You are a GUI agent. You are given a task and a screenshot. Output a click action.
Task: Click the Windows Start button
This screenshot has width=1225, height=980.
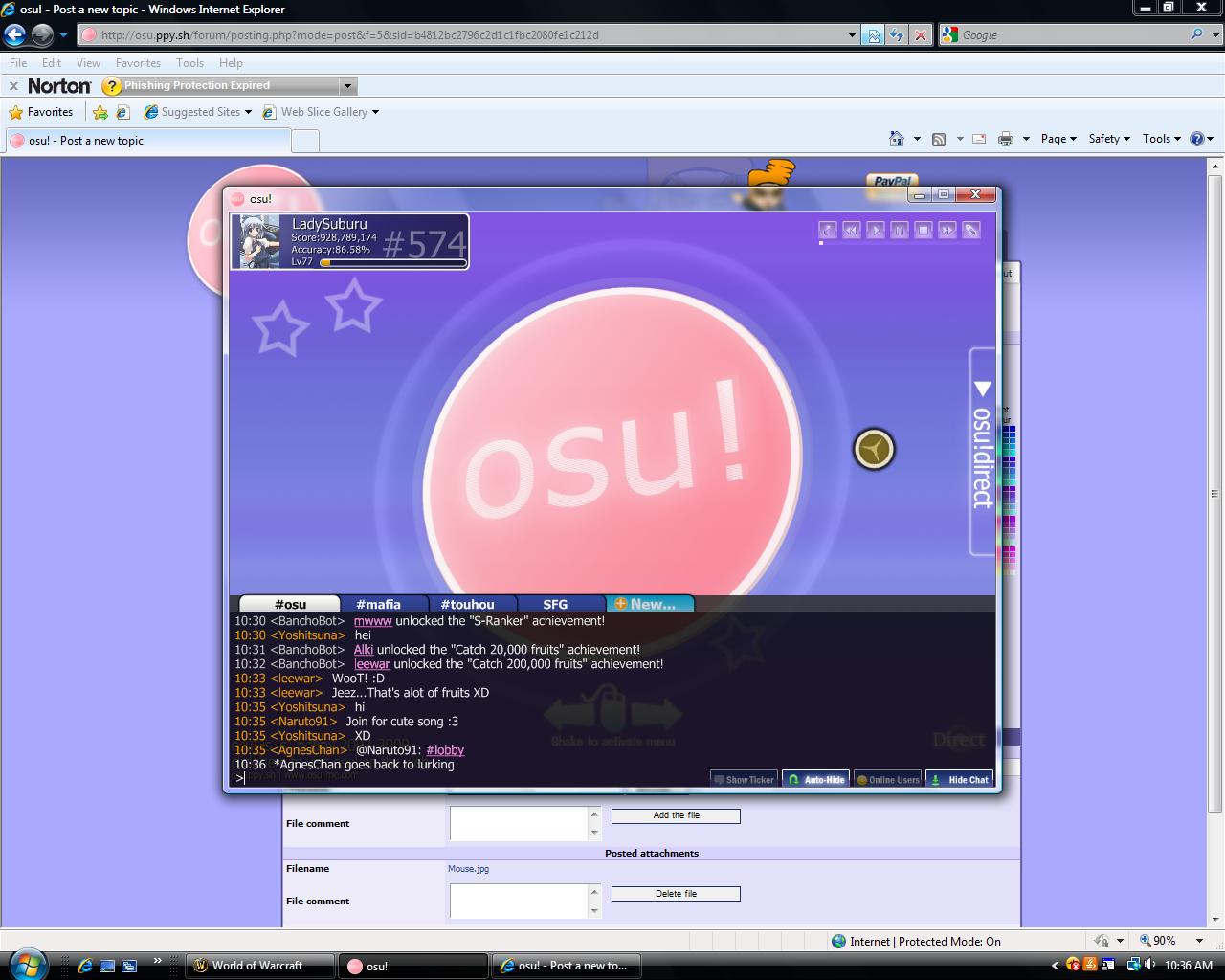[x=26, y=964]
